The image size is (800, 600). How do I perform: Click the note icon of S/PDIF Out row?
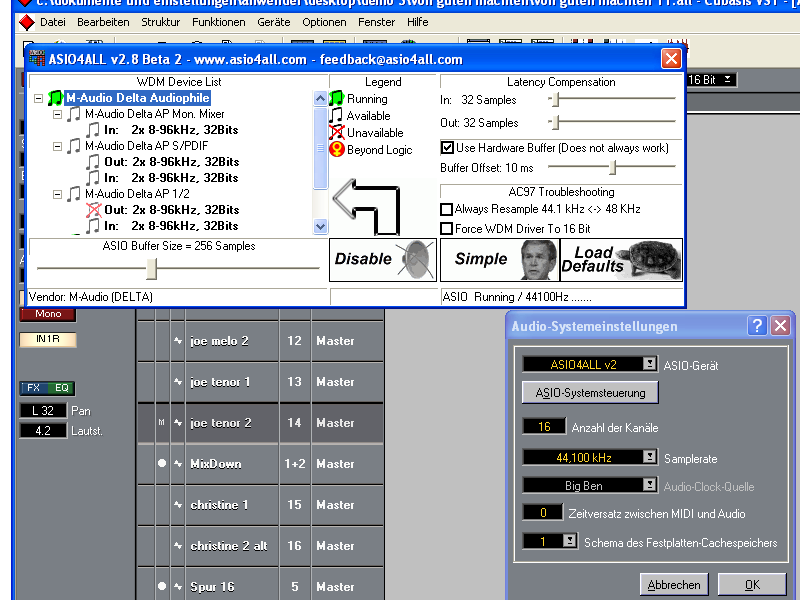93,162
